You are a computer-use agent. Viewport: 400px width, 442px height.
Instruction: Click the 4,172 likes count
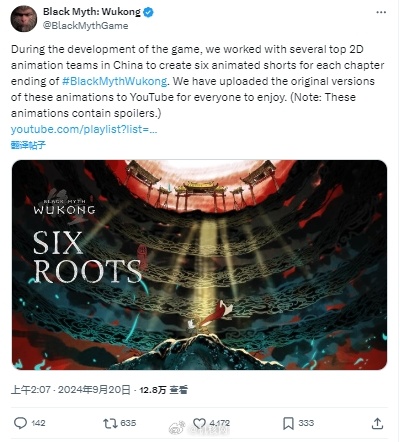[219, 423]
